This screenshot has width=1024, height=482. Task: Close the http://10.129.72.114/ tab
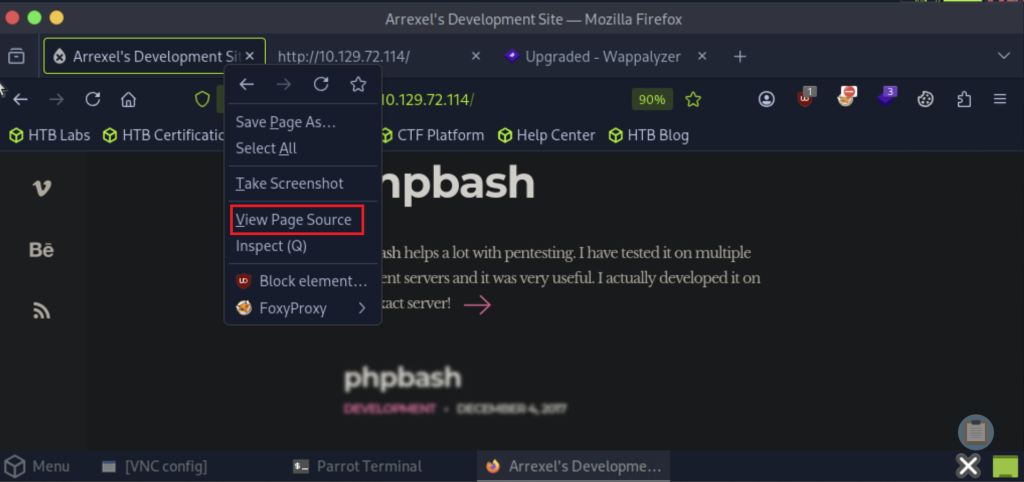(476, 57)
